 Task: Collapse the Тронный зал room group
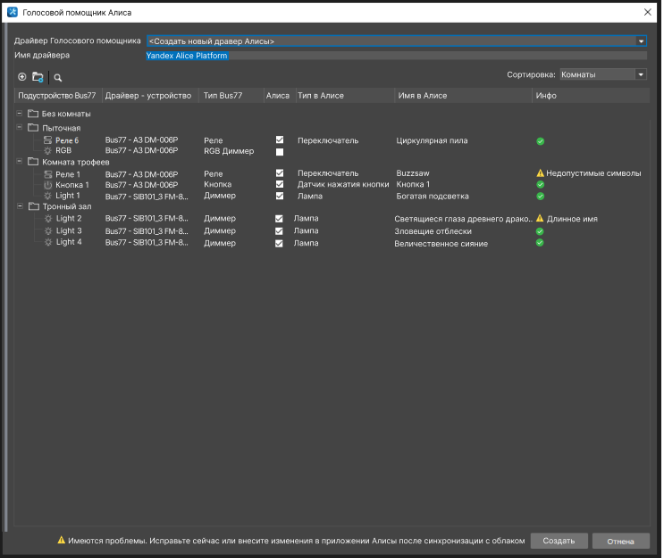[x=20, y=207]
